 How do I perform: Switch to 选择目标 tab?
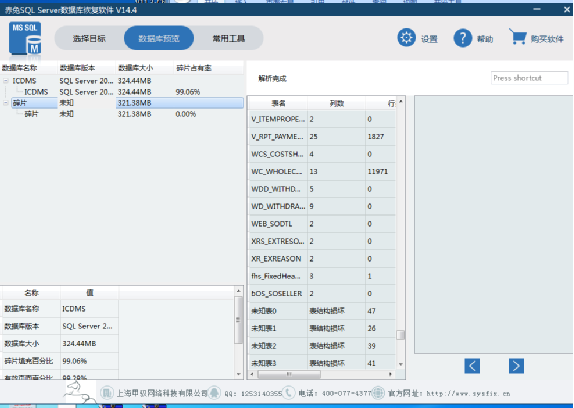coord(89,38)
